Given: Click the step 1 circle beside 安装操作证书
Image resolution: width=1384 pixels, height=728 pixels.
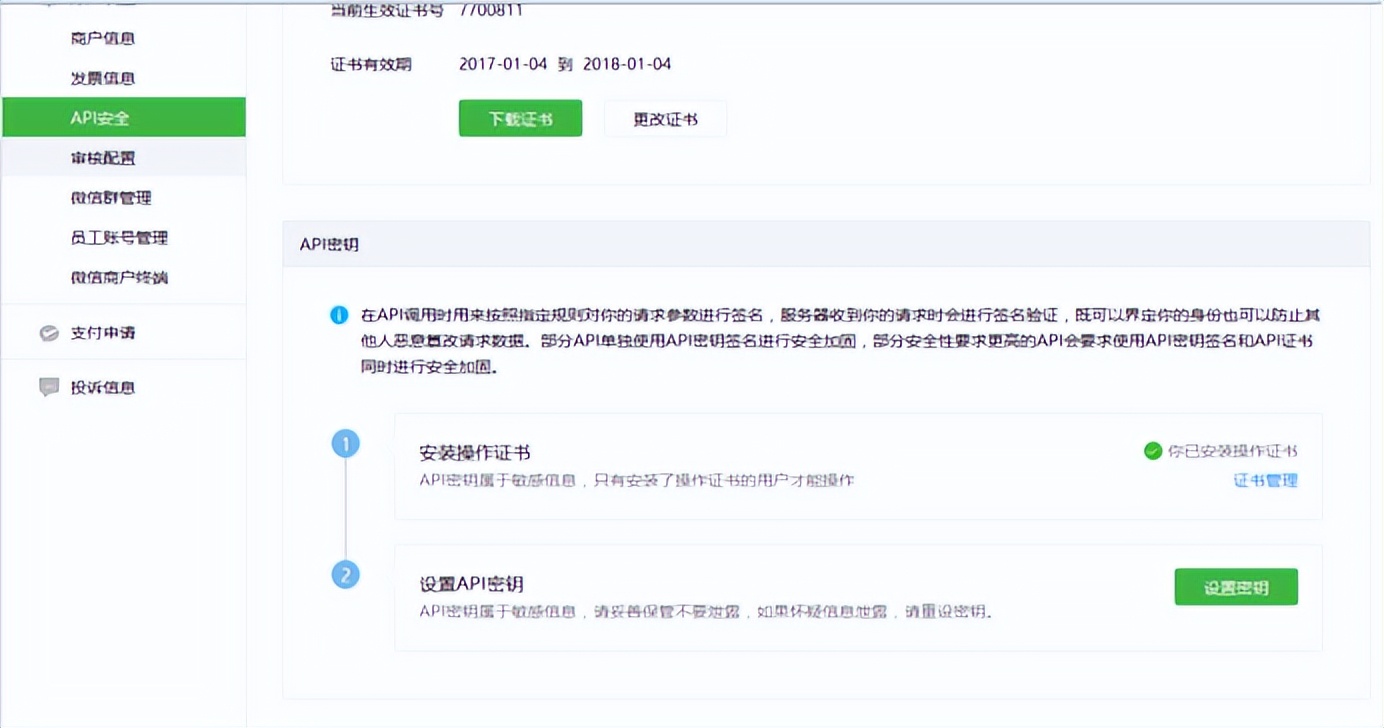Looking at the screenshot, I should (345, 442).
